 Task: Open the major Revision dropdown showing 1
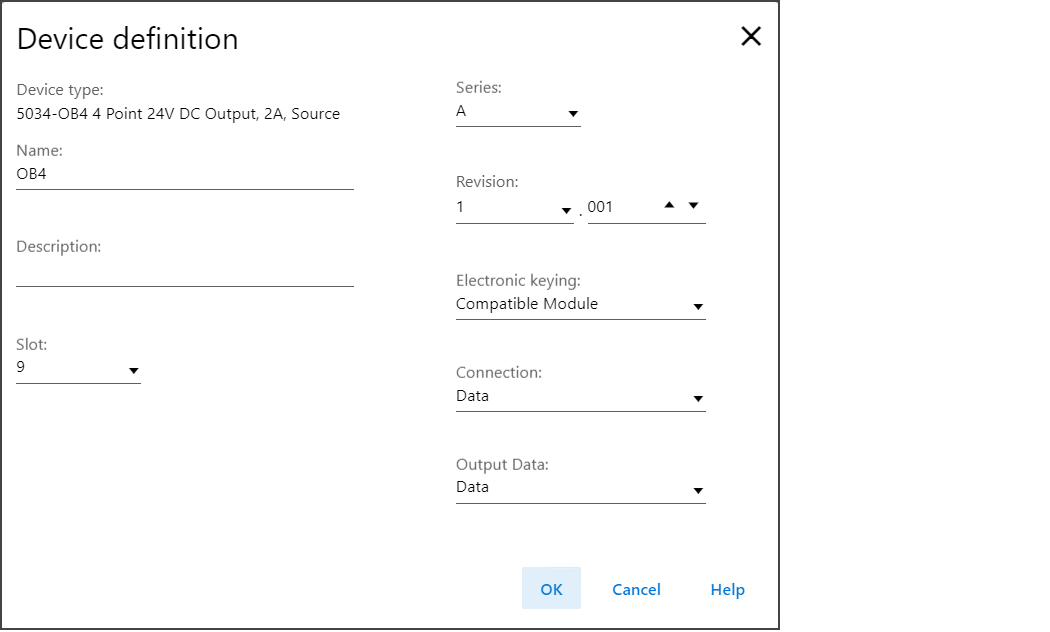tap(514, 209)
